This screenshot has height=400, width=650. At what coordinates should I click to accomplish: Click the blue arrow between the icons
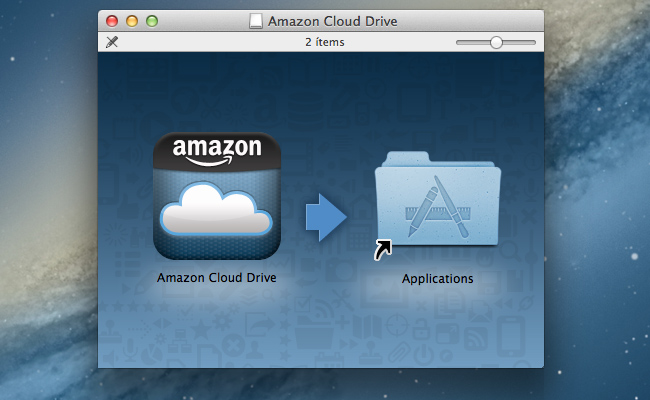point(324,217)
